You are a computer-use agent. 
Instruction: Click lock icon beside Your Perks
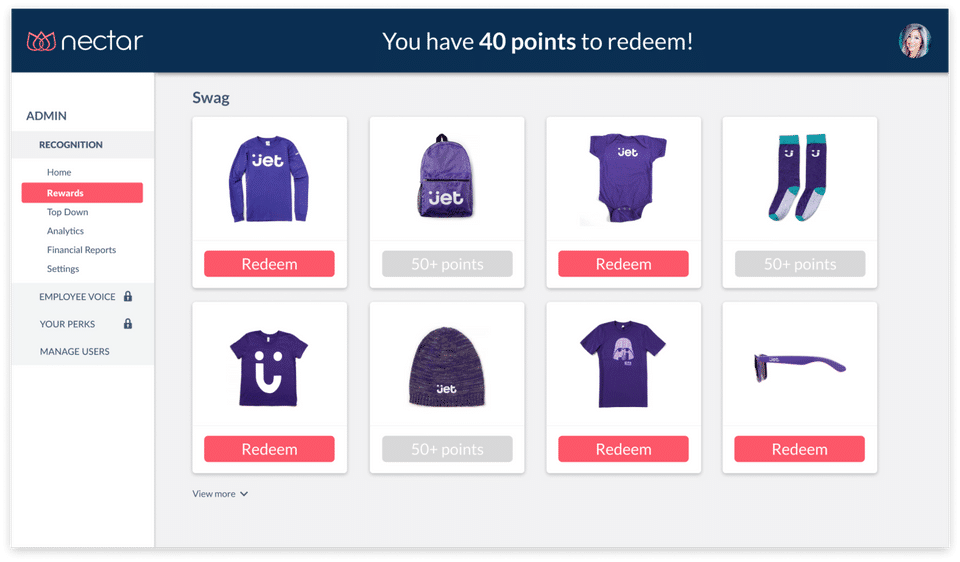click(128, 324)
